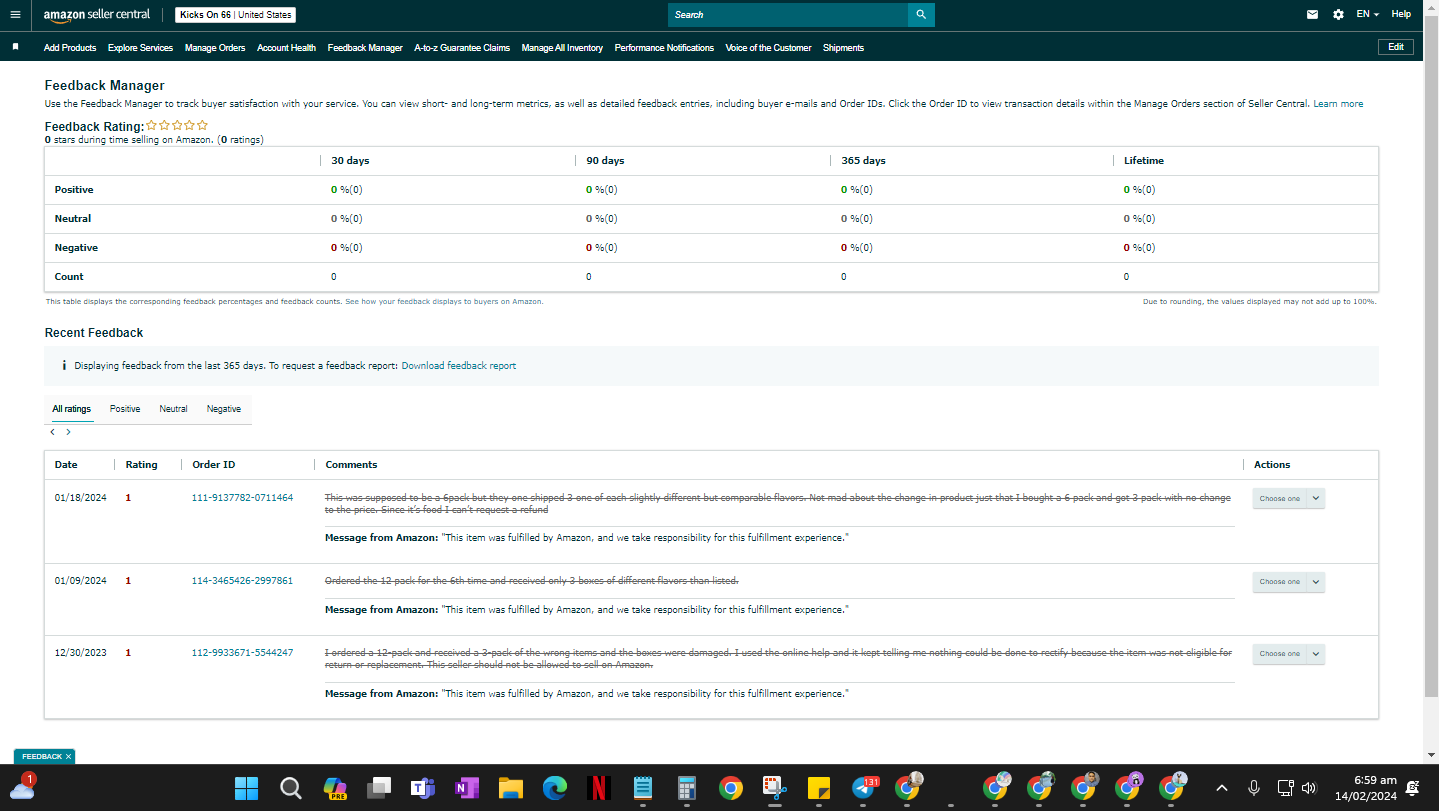
Task: Open Notepad from the taskbar
Action: (x=643, y=789)
